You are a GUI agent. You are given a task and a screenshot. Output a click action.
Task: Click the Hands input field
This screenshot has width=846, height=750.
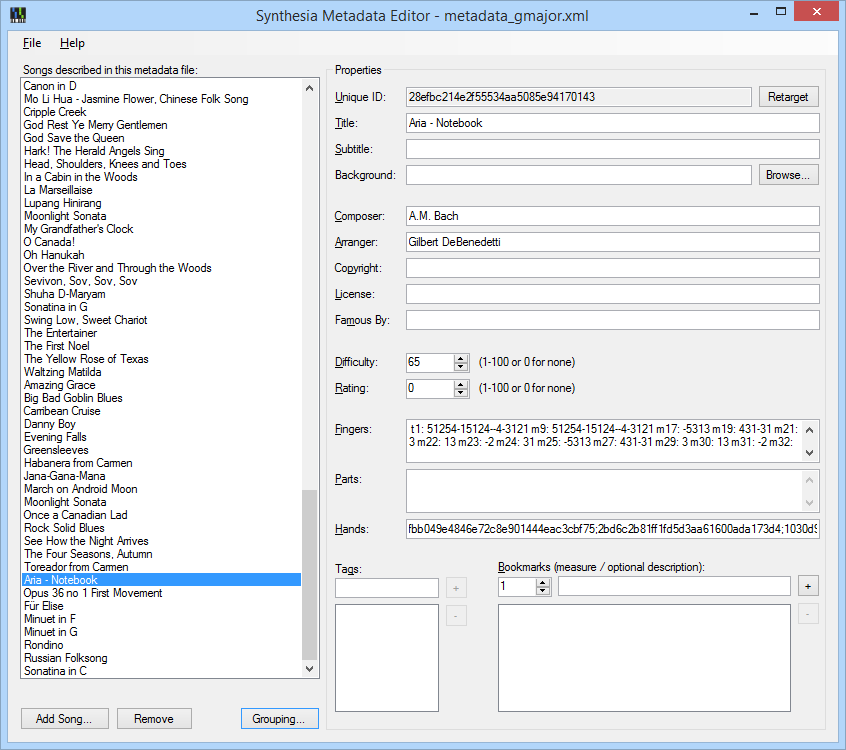coord(612,529)
